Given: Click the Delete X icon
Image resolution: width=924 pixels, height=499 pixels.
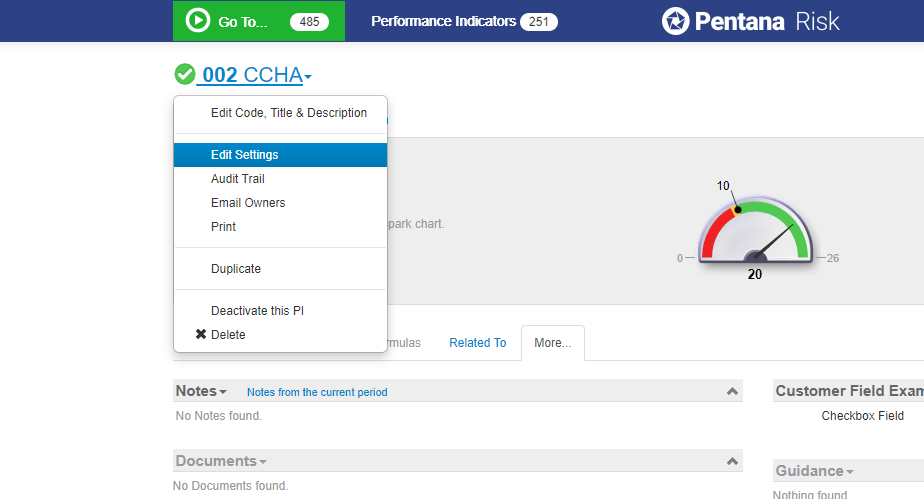Looking at the screenshot, I should (200, 334).
